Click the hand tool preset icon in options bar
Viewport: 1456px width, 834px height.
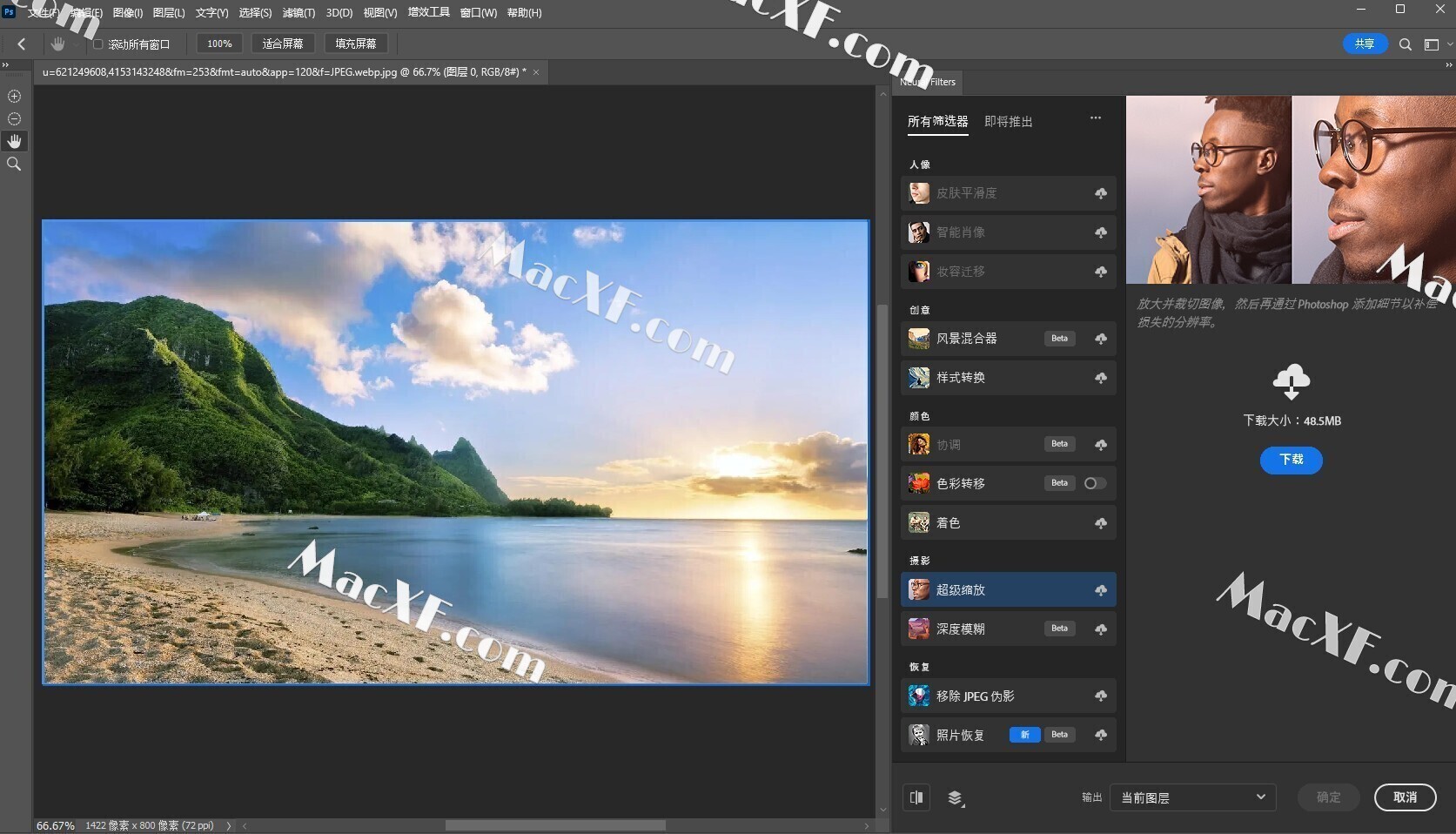58,44
